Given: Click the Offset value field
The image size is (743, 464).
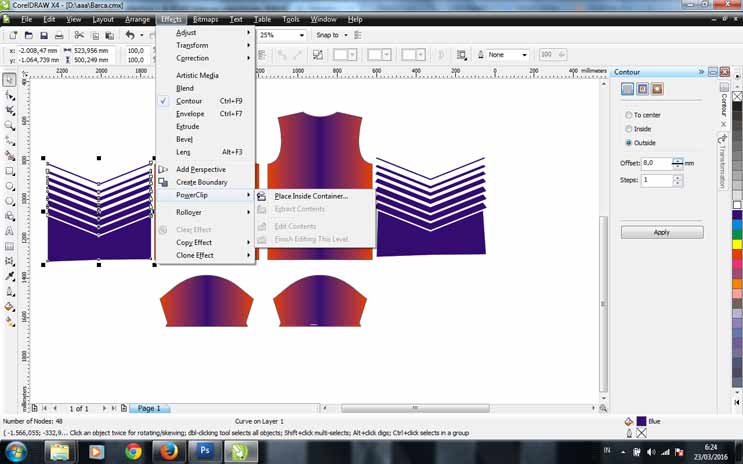Looking at the screenshot, I should coord(657,163).
